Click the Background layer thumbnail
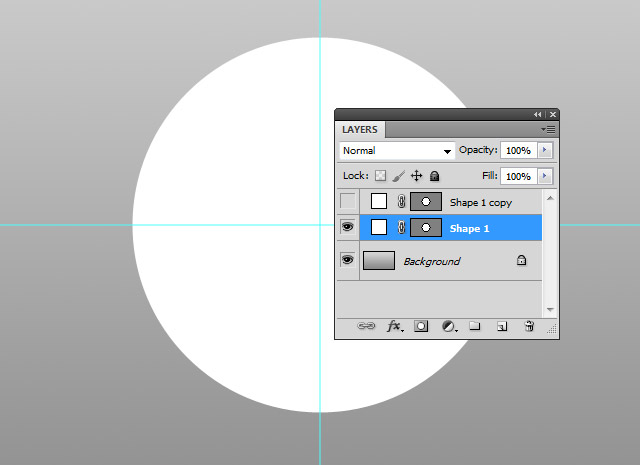The width and height of the screenshot is (640, 465). (x=379, y=260)
